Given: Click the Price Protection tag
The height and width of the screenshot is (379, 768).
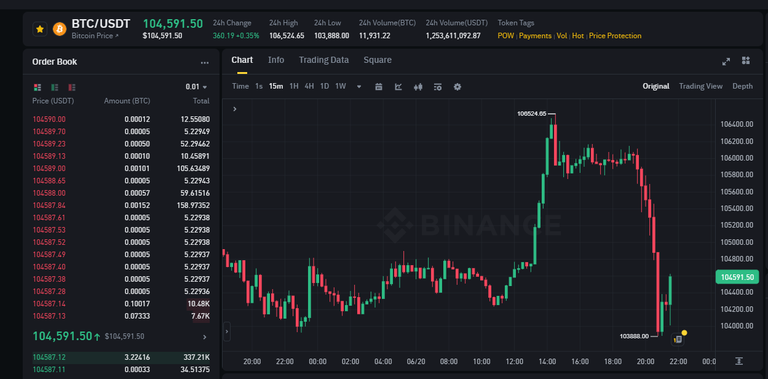Looking at the screenshot, I should pyautogui.click(x=615, y=36).
